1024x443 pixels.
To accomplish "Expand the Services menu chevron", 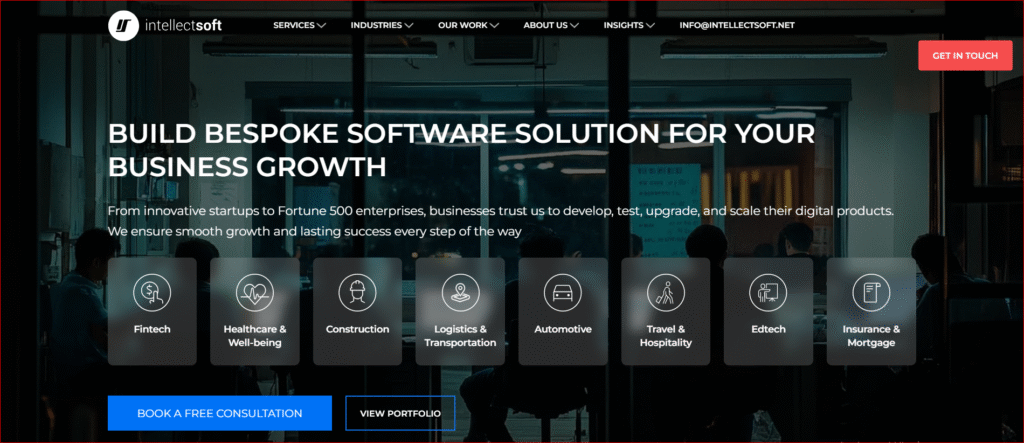I will tap(321, 26).
